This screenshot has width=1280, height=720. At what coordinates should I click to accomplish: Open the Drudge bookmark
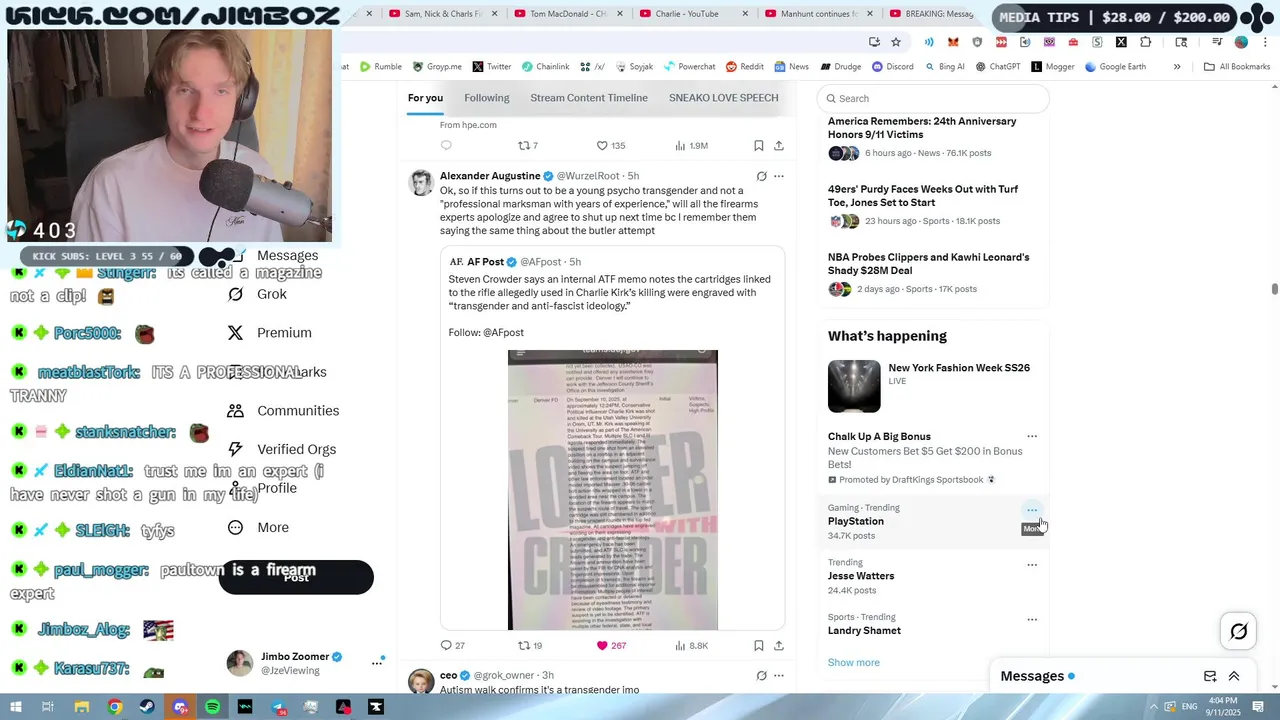click(840, 67)
